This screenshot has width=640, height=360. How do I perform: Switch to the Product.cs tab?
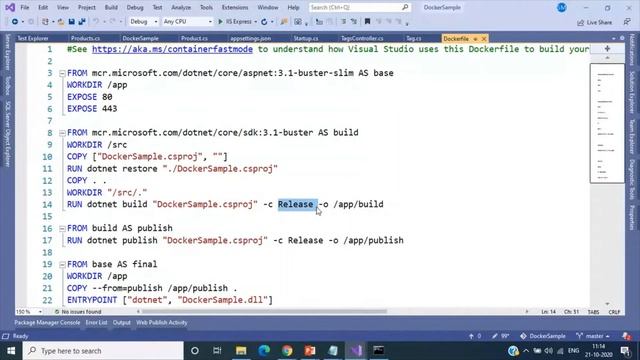click(194, 38)
